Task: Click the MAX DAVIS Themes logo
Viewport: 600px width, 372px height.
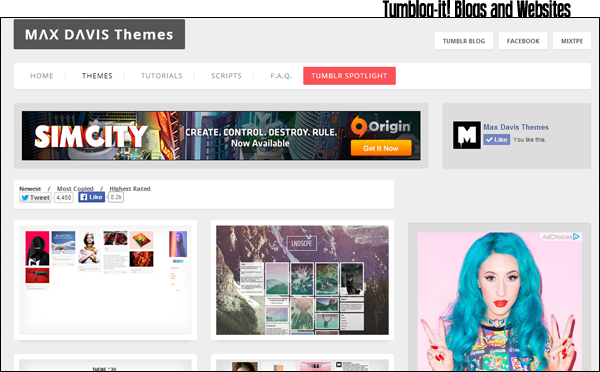Action: [99, 34]
